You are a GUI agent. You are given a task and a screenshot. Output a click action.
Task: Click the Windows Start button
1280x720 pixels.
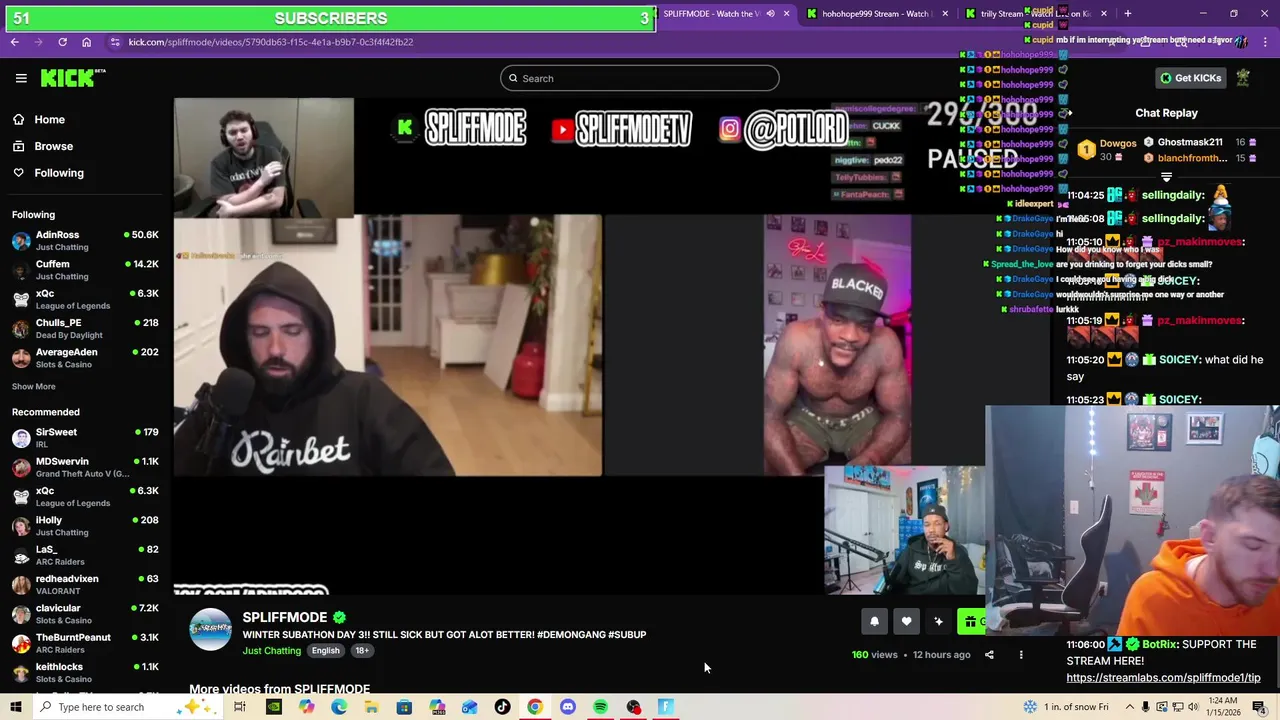point(15,707)
